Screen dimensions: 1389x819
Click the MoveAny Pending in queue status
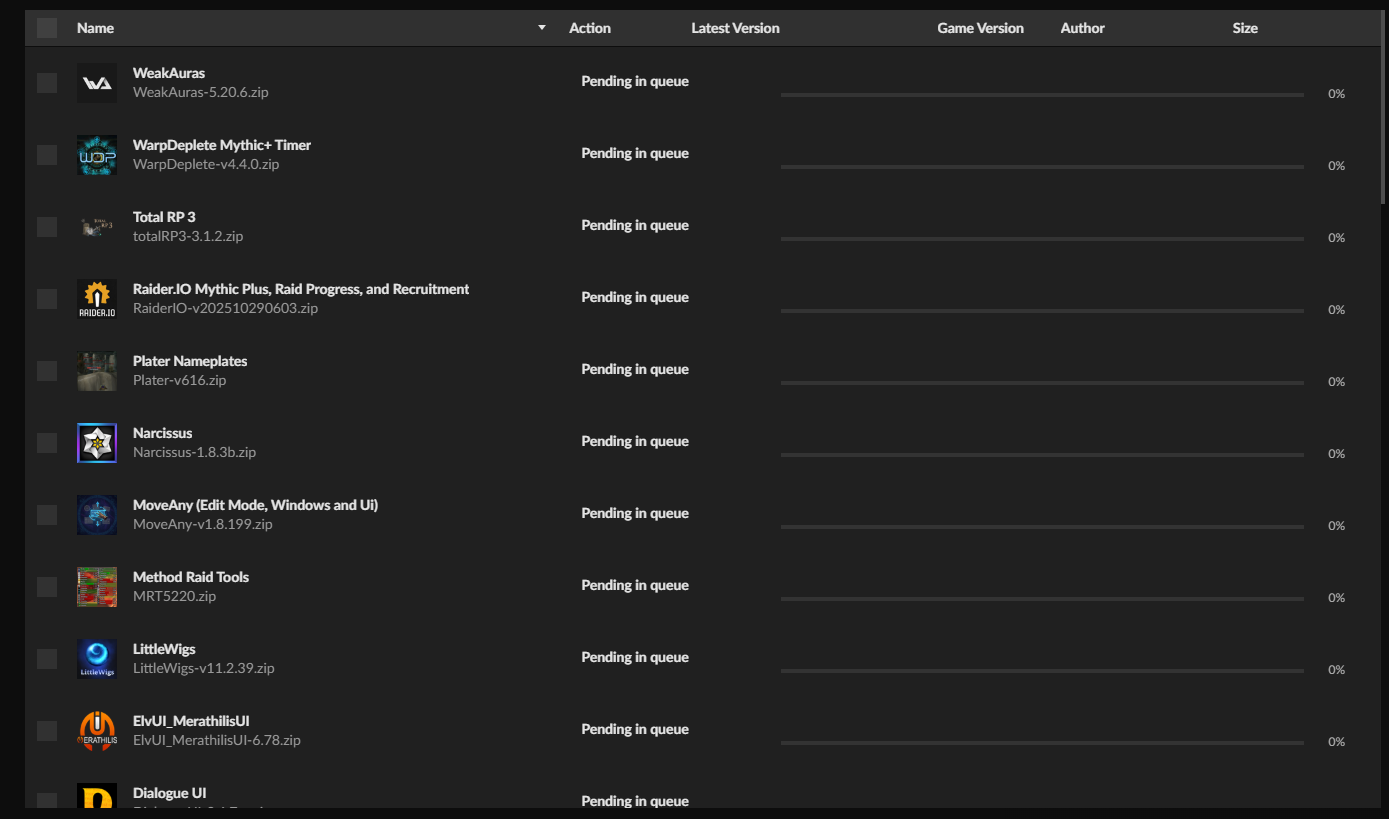coord(635,513)
